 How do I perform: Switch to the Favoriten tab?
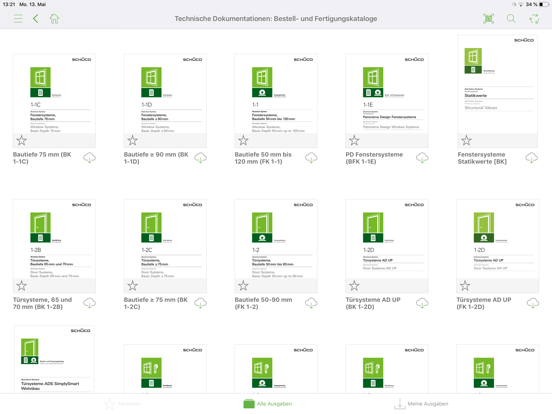click(122, 404)
